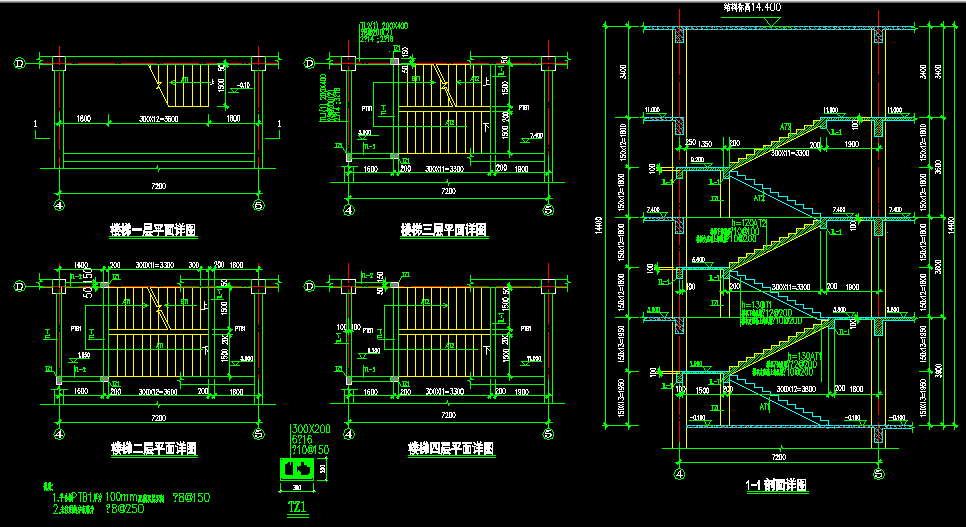Select note line 1 mentioning PTB1 100mm
The width and height of the screenshot is (966, 527).
pos(121,497)
